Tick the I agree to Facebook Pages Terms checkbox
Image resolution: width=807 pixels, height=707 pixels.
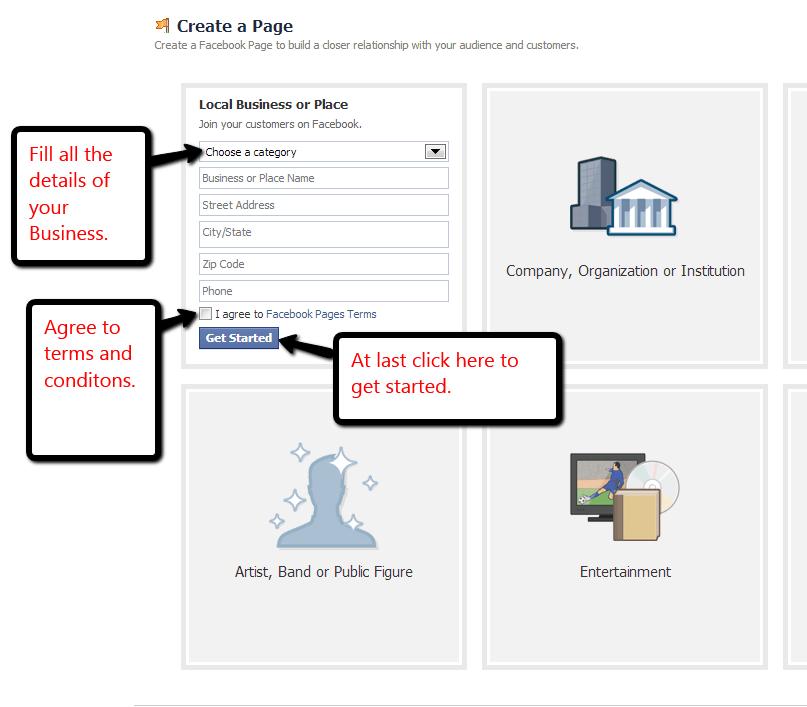pyautogui.click(x=205, y=313)
